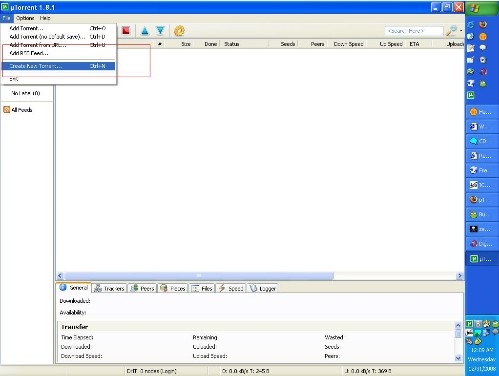Switch to the Trackers tab
The height and width of the screenshot is (376, 499).
109,288
